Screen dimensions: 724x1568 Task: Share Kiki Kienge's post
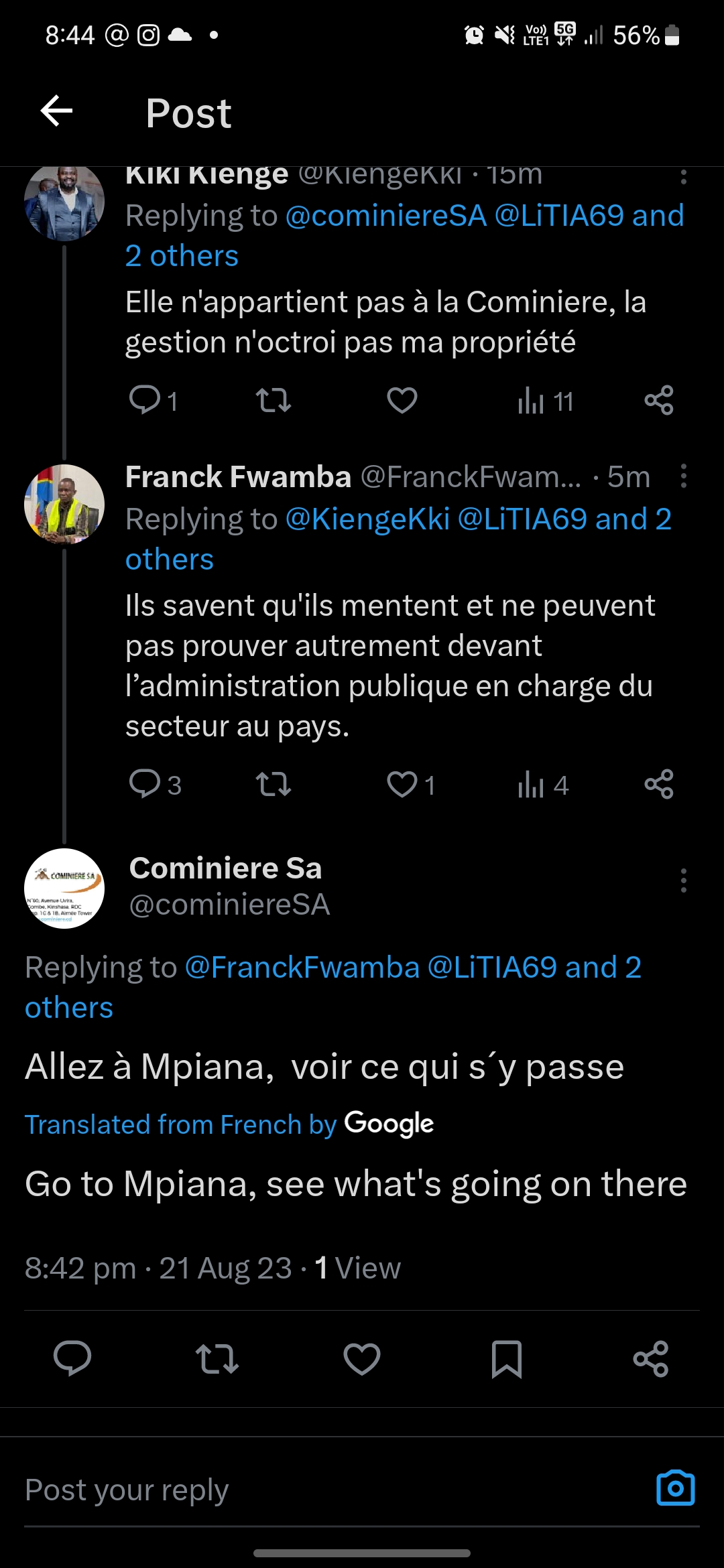(x=658, y=401)
